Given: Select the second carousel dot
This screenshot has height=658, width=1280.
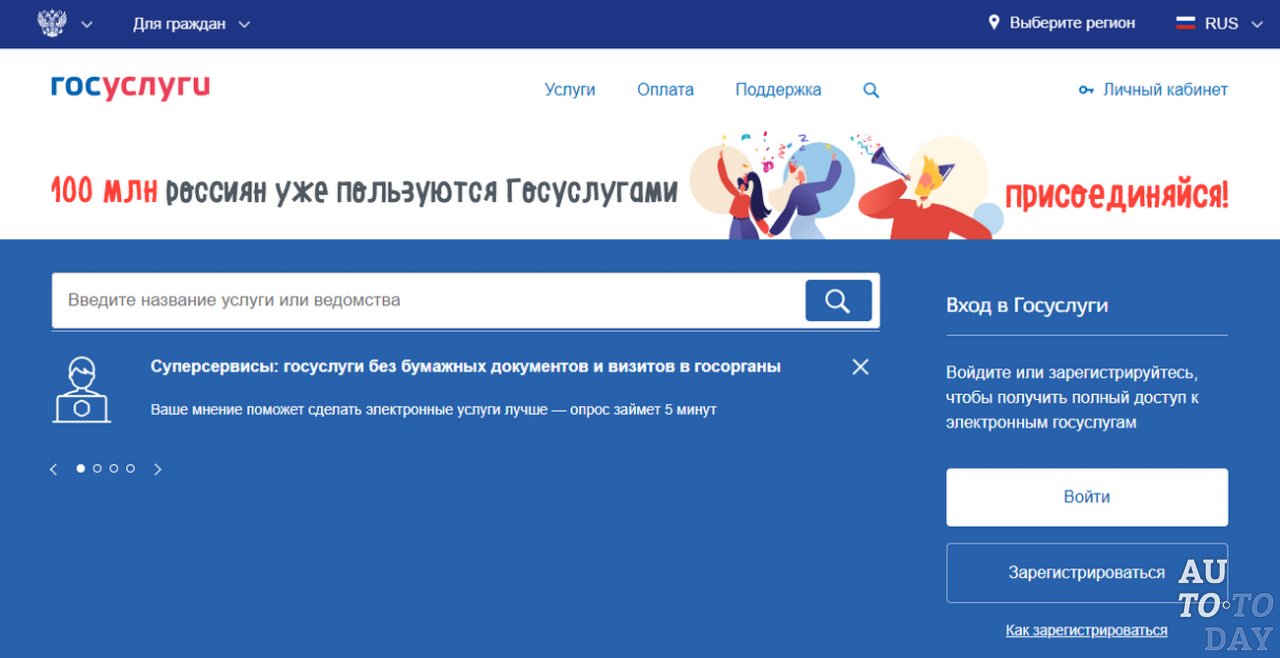Looking at the screenshot, I should tap(97, 467).
